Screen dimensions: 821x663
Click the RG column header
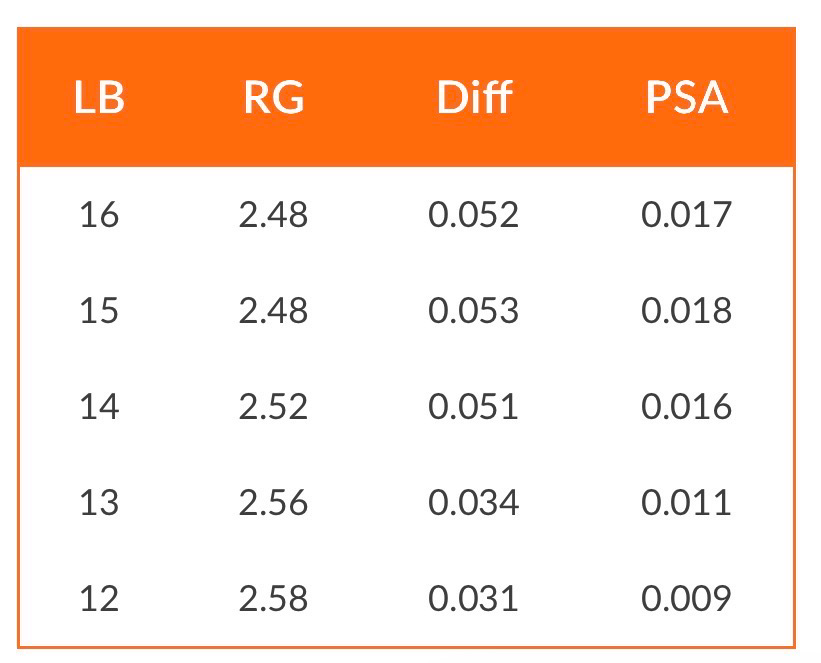(274, 97)
